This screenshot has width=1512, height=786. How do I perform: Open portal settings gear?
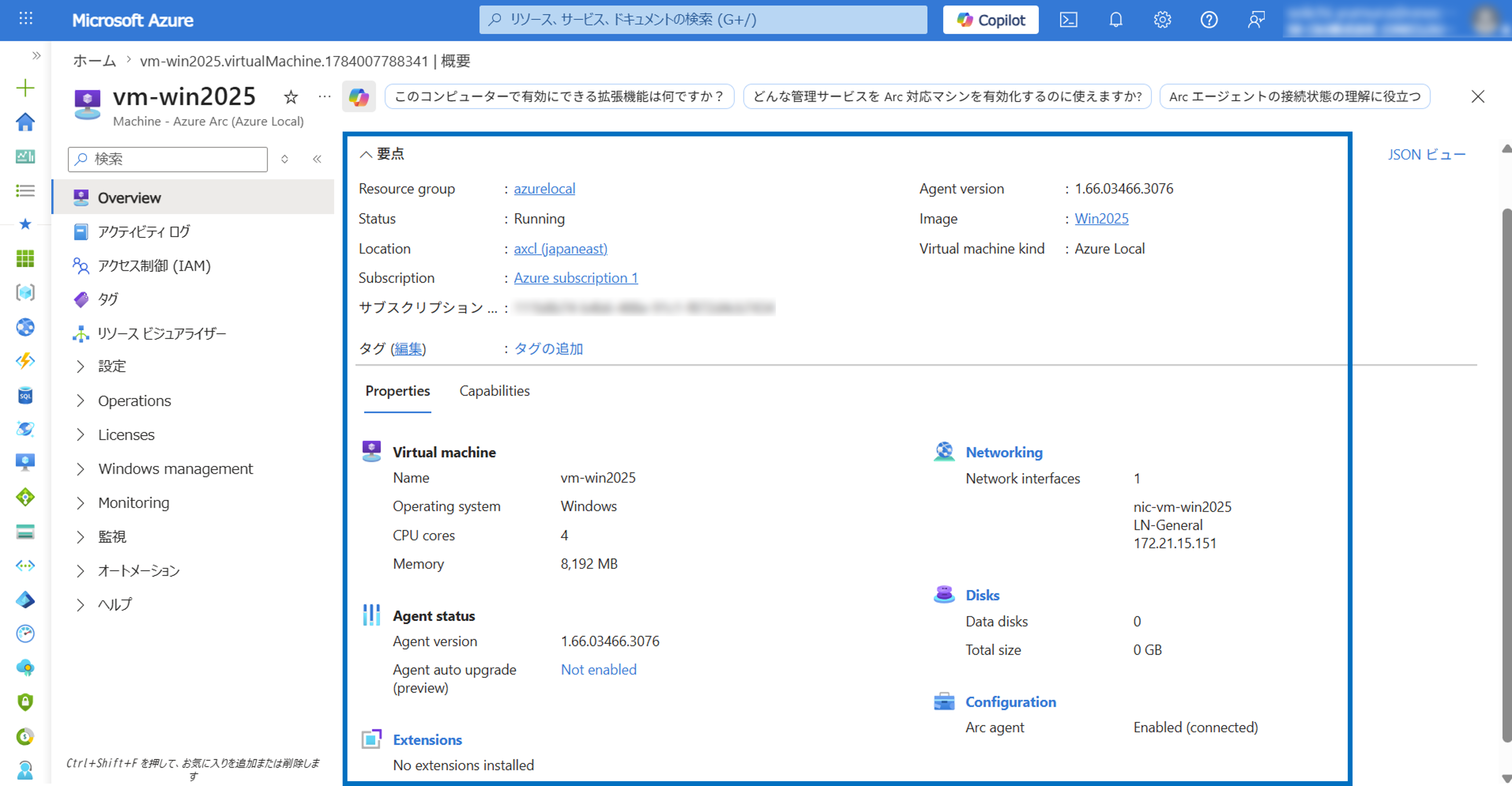click(1162, 20)
